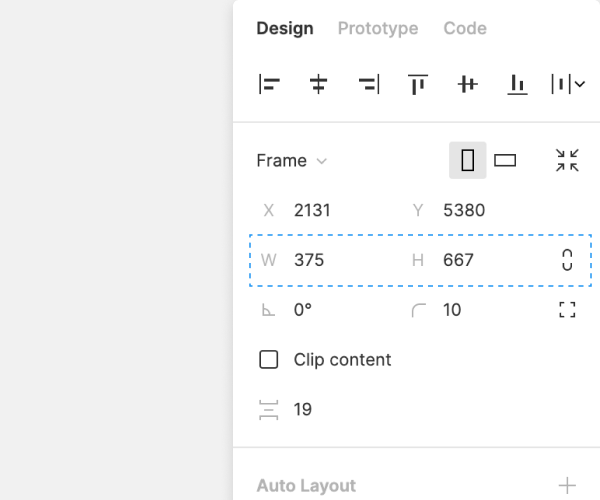The width and height of the screenshot is (600, 500).
Task: Switch frame to portrait orientation
Action: pyautogui.click(x=467, y=160)
